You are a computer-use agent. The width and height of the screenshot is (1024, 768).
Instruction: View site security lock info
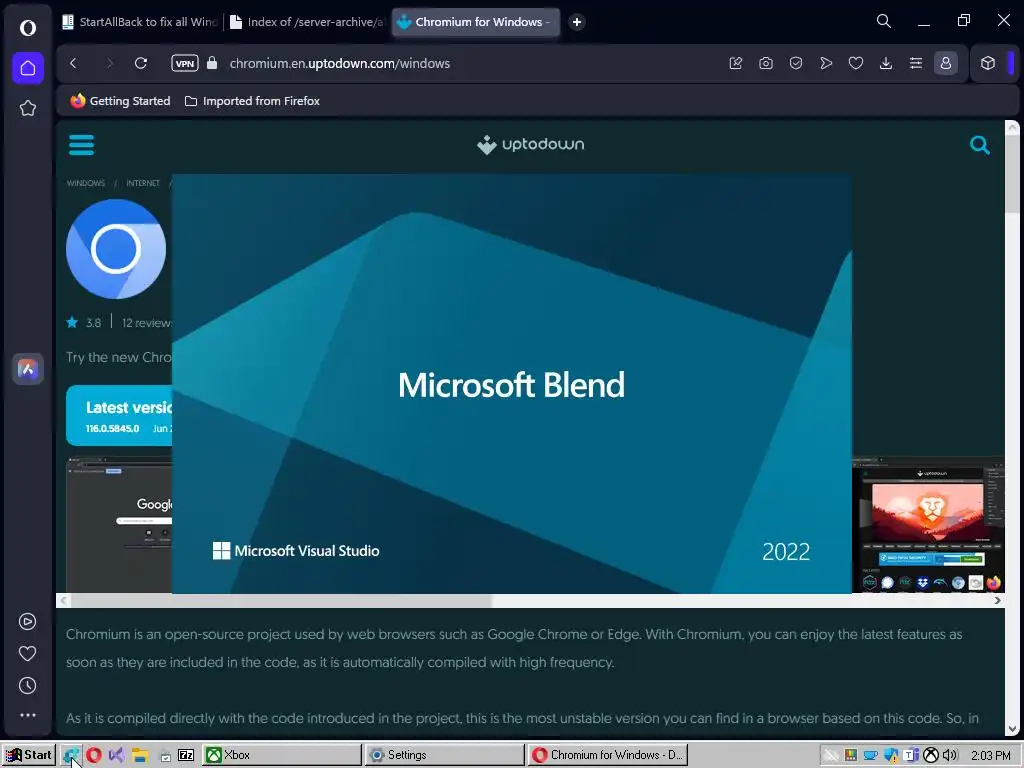212,63
